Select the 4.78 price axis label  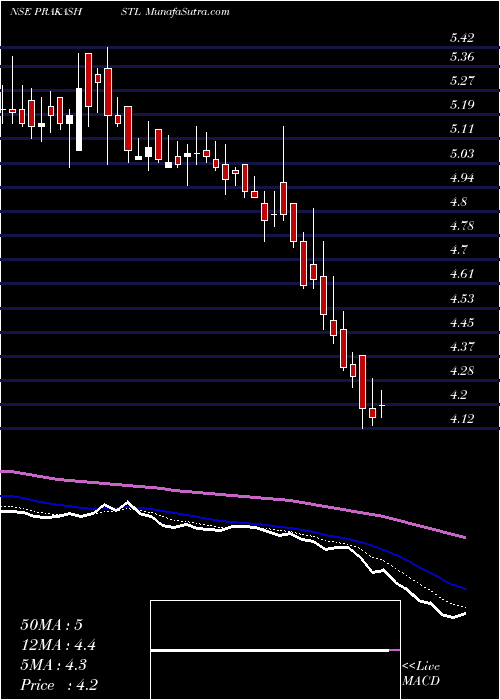[462, 226]
